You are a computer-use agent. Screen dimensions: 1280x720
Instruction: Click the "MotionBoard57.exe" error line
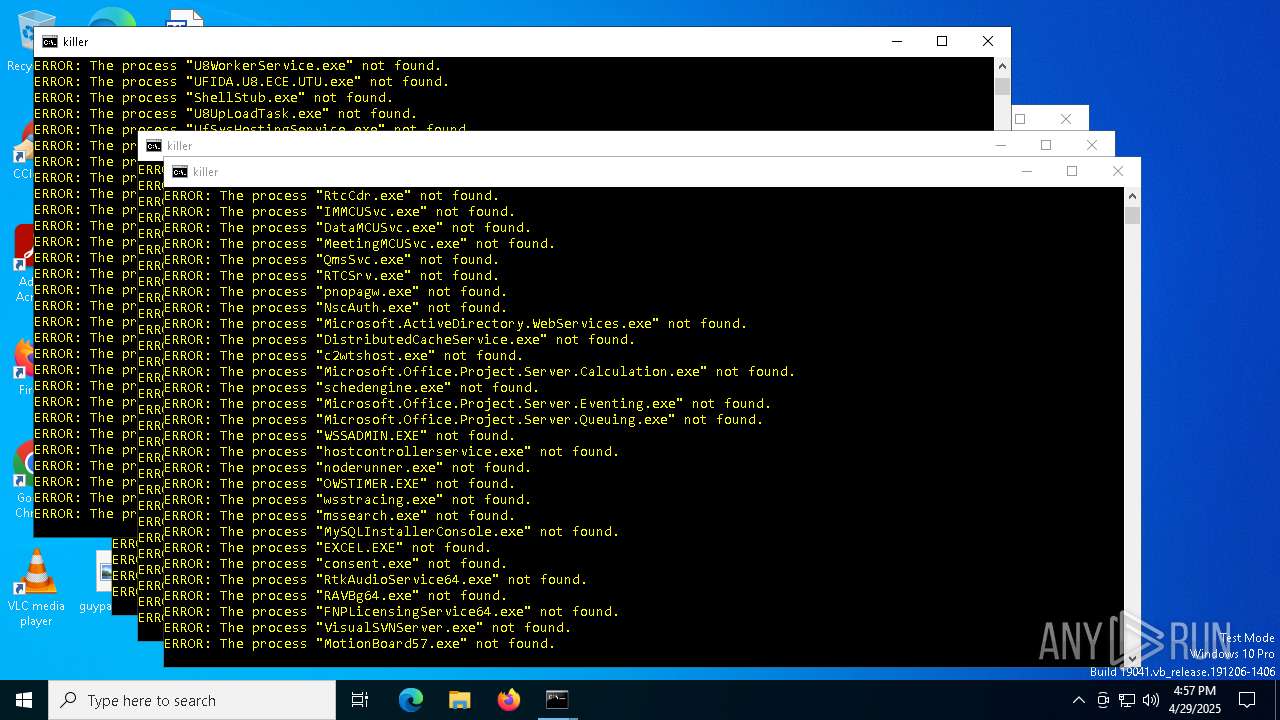pos(360,644)
